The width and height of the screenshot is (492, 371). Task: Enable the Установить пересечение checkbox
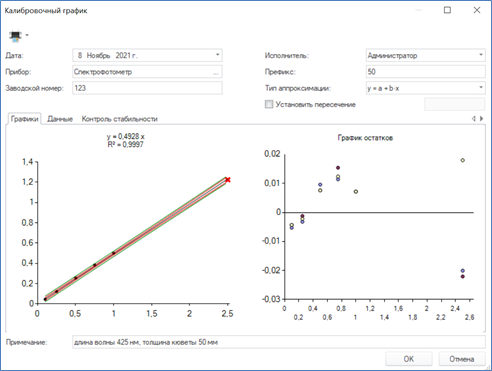pyautogui.click(x=269, y=105)
